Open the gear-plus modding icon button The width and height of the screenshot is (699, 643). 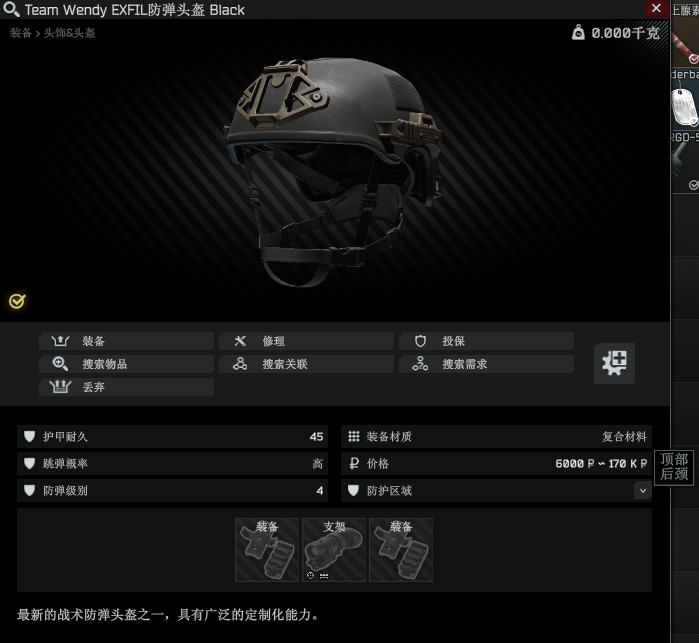614,363
